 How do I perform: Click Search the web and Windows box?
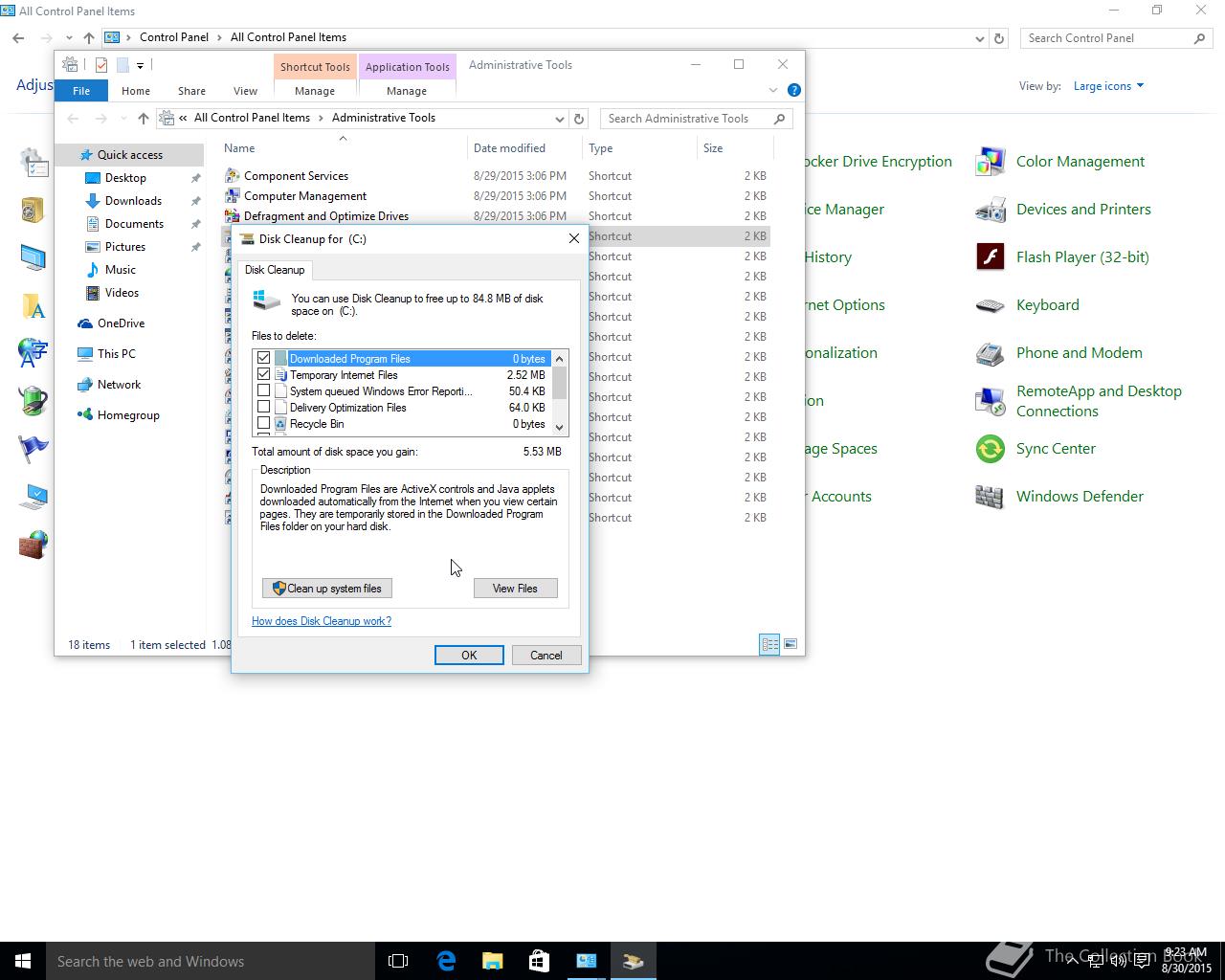(x=211, y=961)
